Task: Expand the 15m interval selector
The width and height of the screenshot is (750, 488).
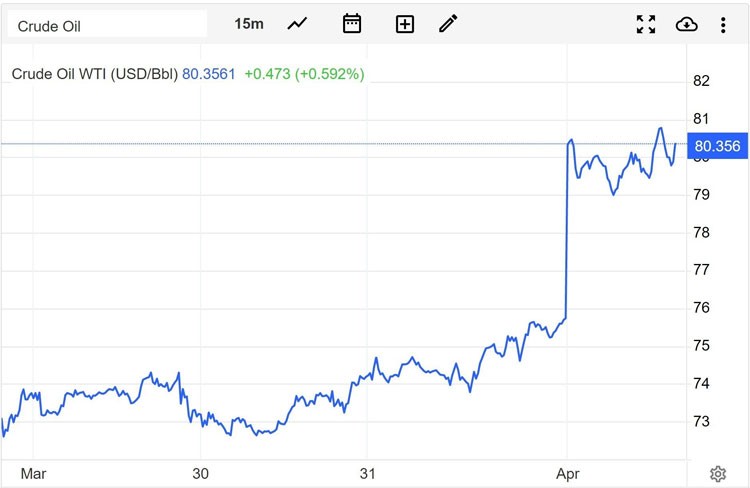Action: tap(249, 24)
